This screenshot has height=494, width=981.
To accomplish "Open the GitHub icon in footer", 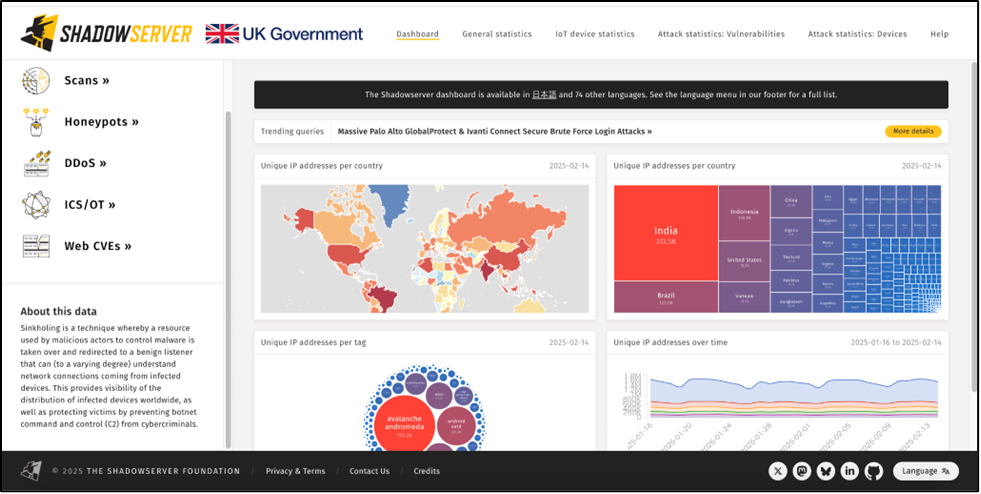I will pos(873,471).
